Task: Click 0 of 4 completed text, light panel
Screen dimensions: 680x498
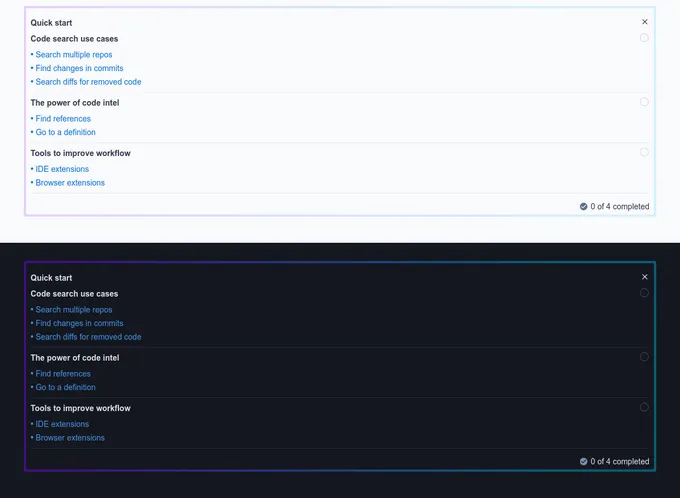Action: pos(620,206)
